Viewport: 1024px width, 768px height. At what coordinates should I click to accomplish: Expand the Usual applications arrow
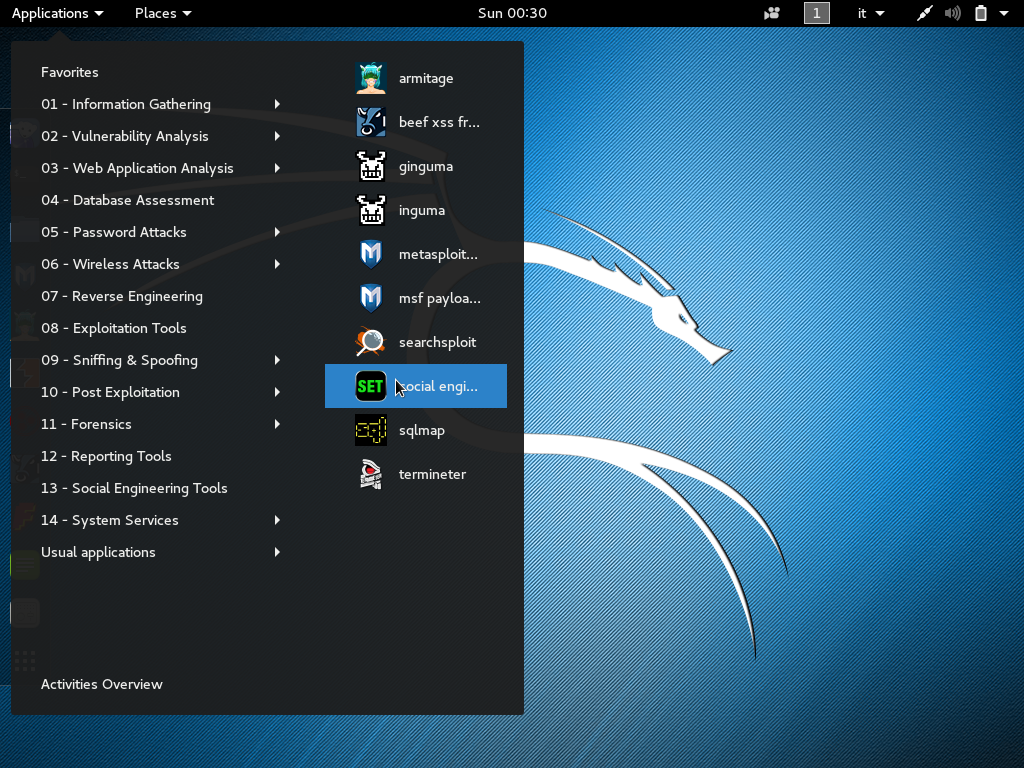278,552
